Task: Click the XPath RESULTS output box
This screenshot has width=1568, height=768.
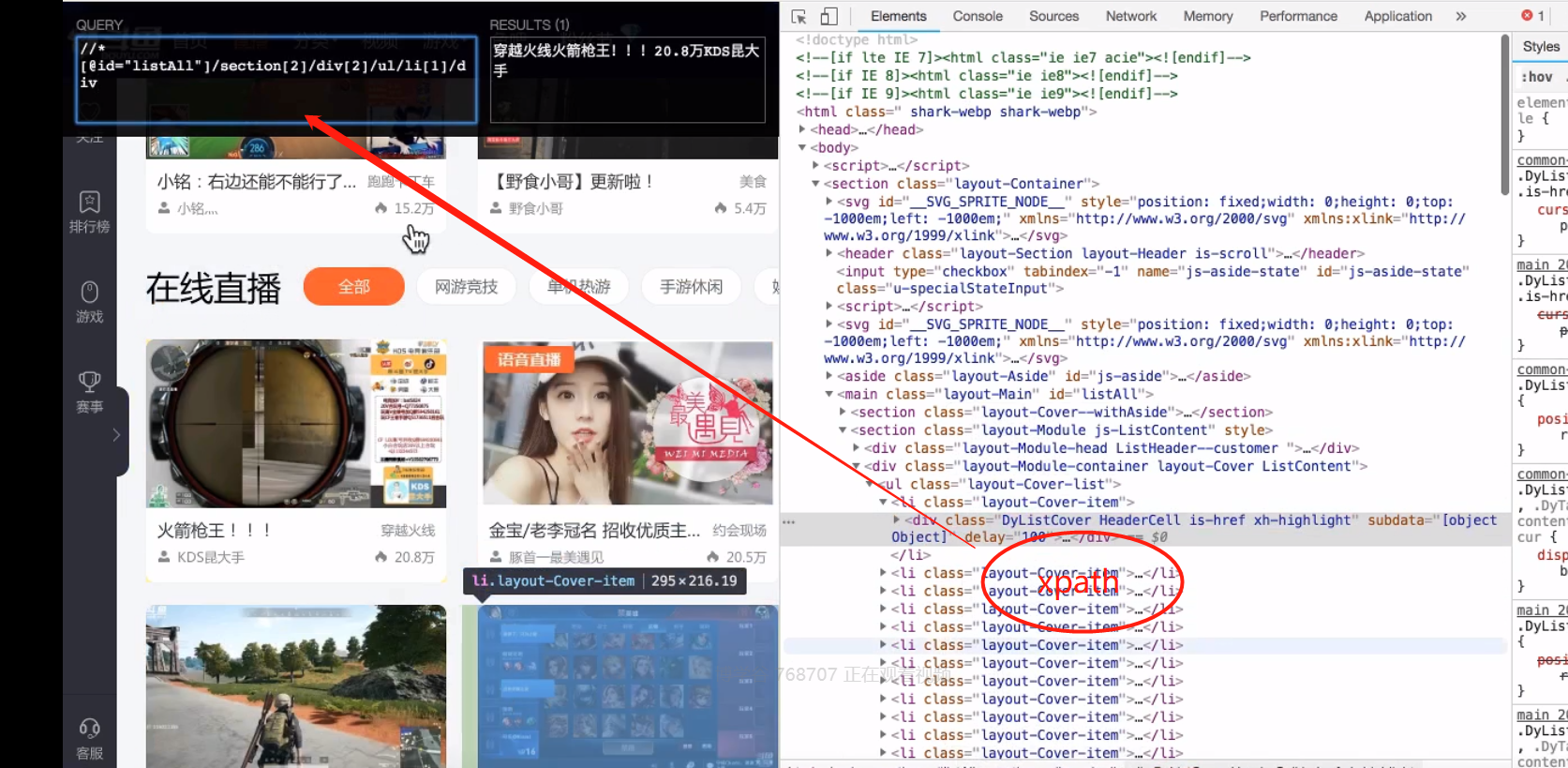Action: point(627,80)
